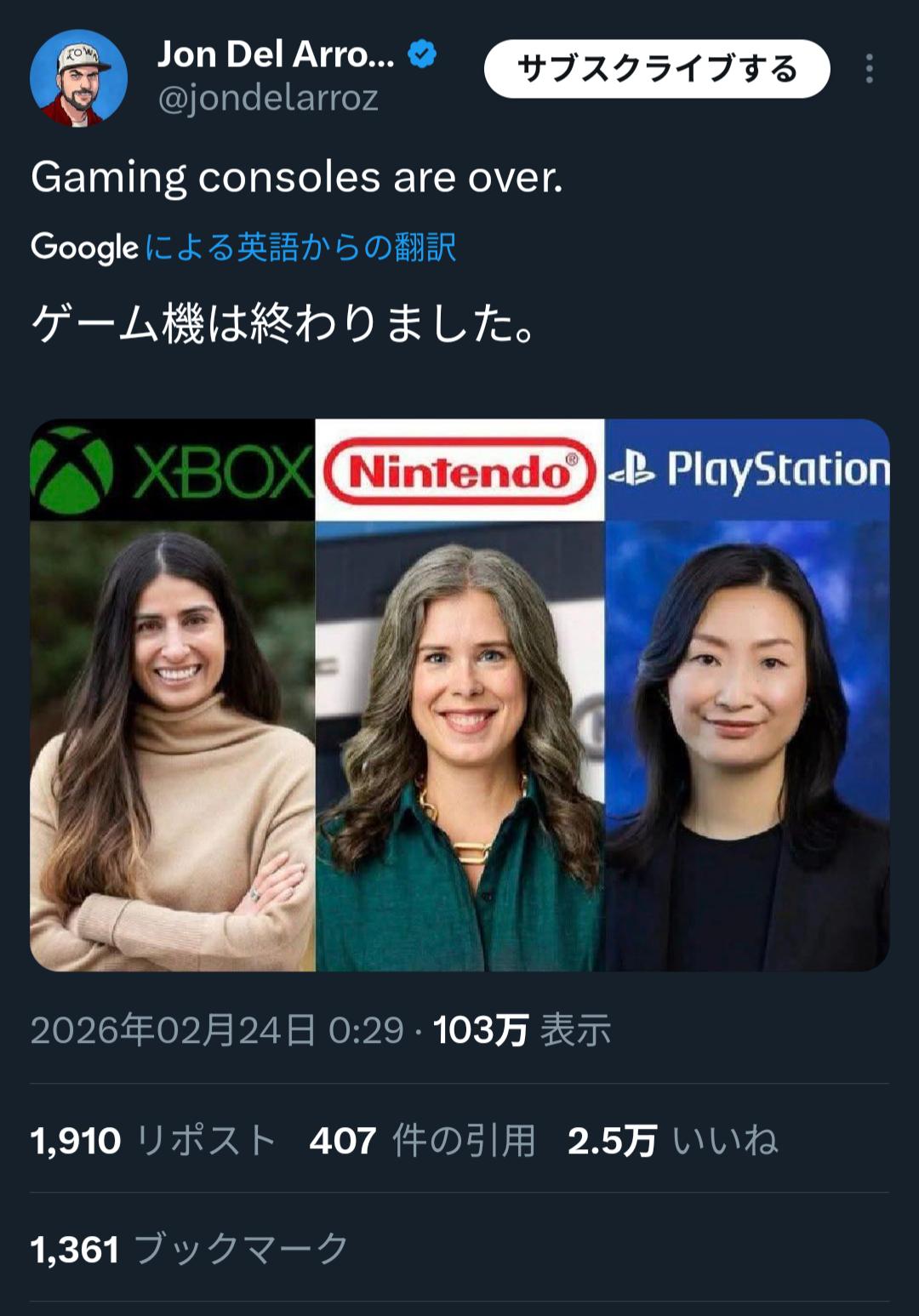Viewport: 919px width, 1316px height.
Task: Click the Google logo in translation note
Action: [84, 248]
